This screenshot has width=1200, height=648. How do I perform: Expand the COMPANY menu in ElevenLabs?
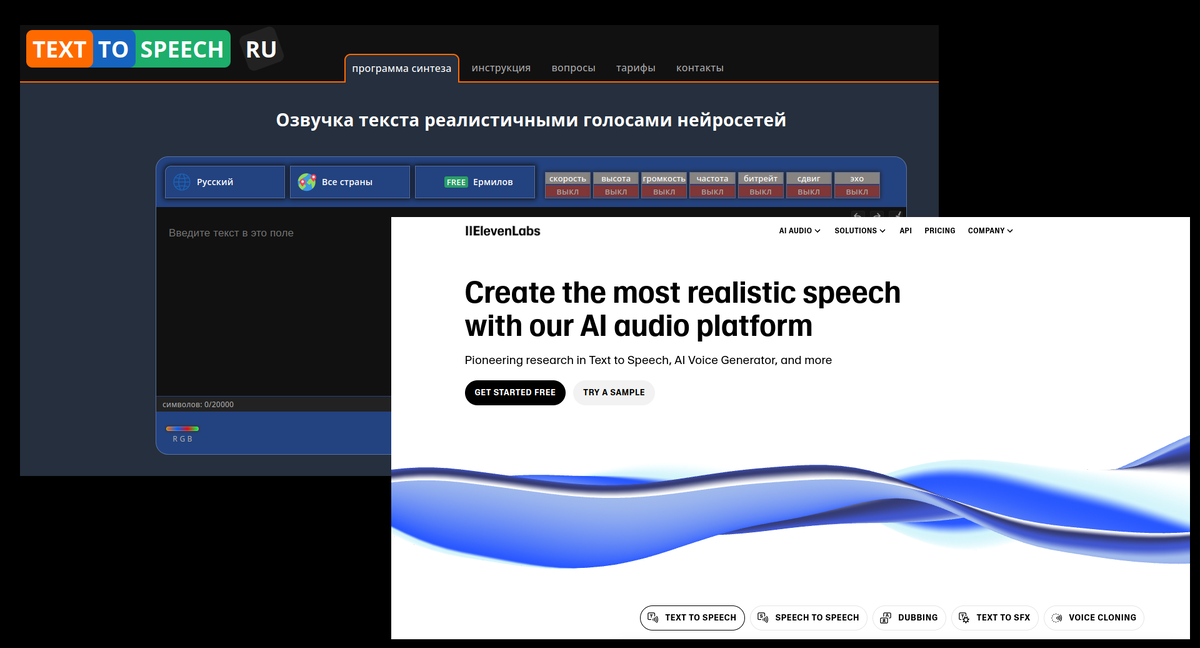(990, 231)
